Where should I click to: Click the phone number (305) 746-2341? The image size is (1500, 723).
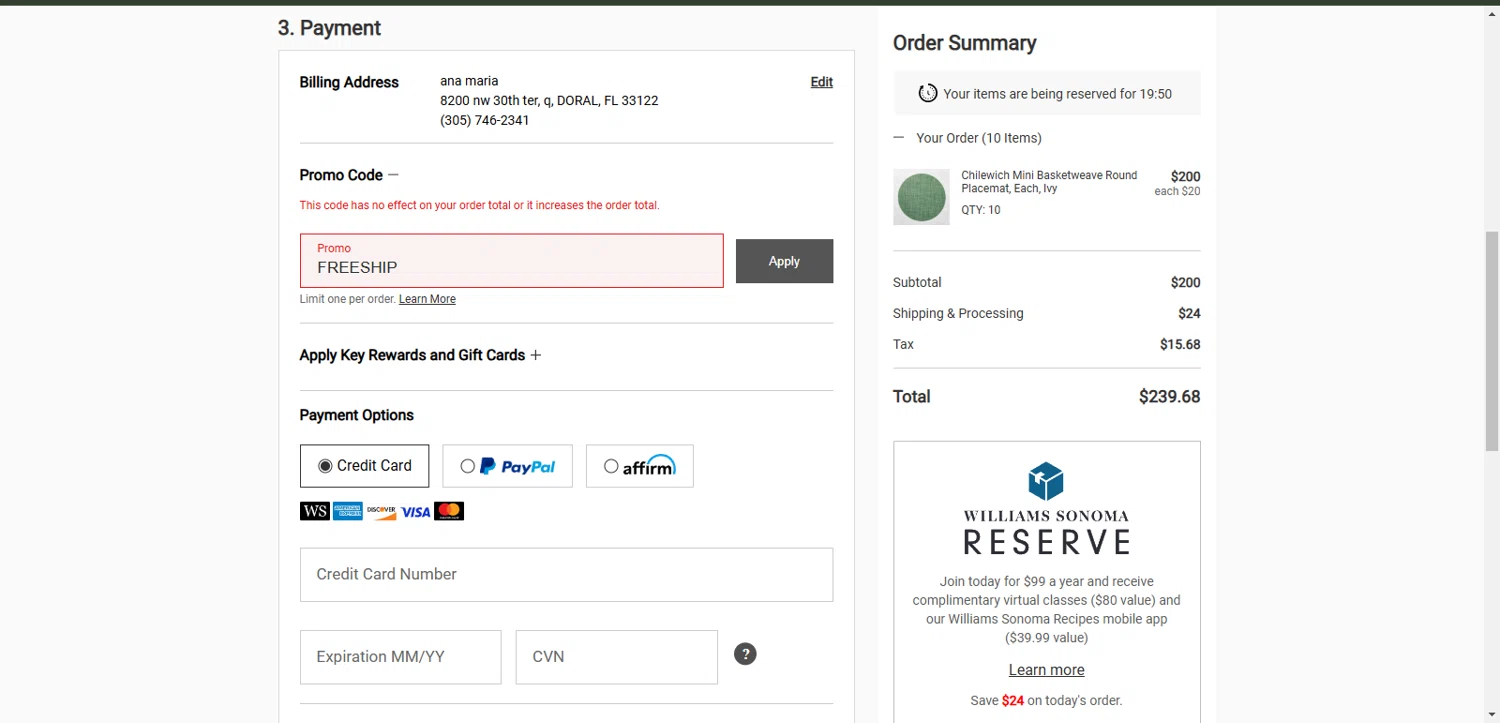[x=485, y=120]
